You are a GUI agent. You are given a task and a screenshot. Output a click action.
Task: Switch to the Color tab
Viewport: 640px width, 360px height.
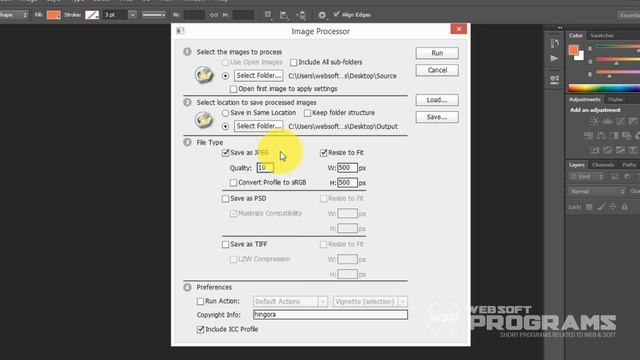pos(576,36)
